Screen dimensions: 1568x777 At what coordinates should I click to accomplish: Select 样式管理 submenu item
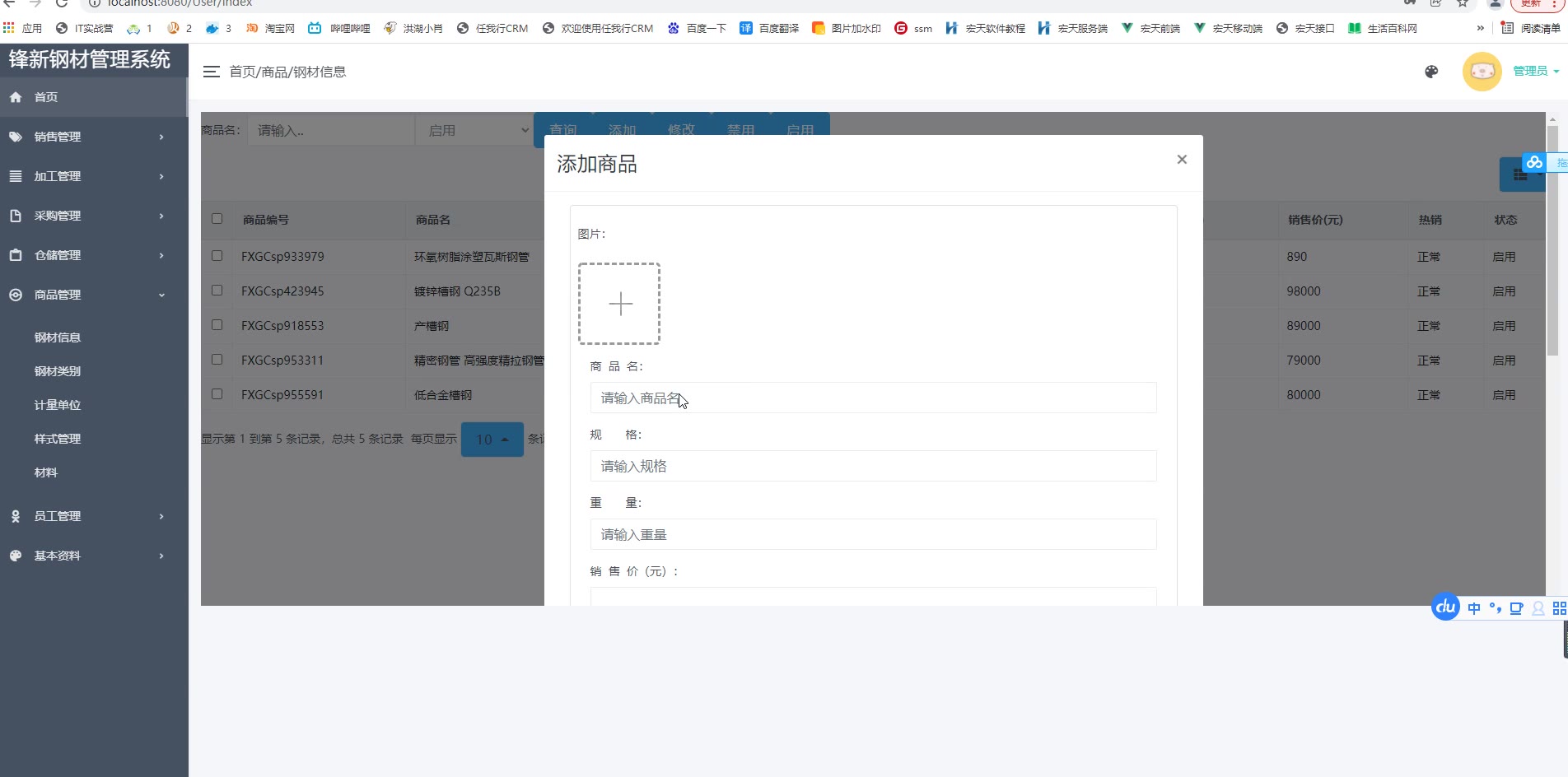click(x=58, y=439)
